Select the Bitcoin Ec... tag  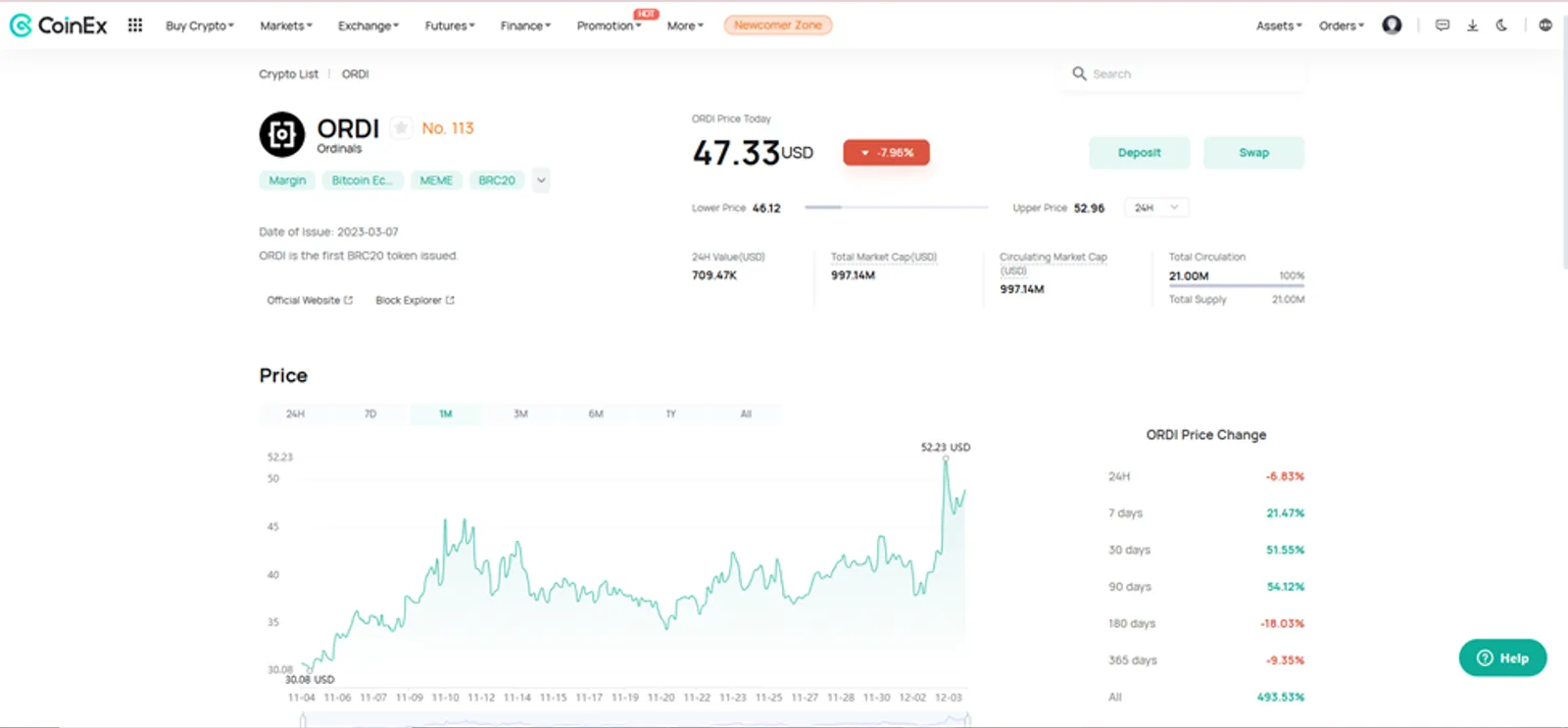[362, 180]
